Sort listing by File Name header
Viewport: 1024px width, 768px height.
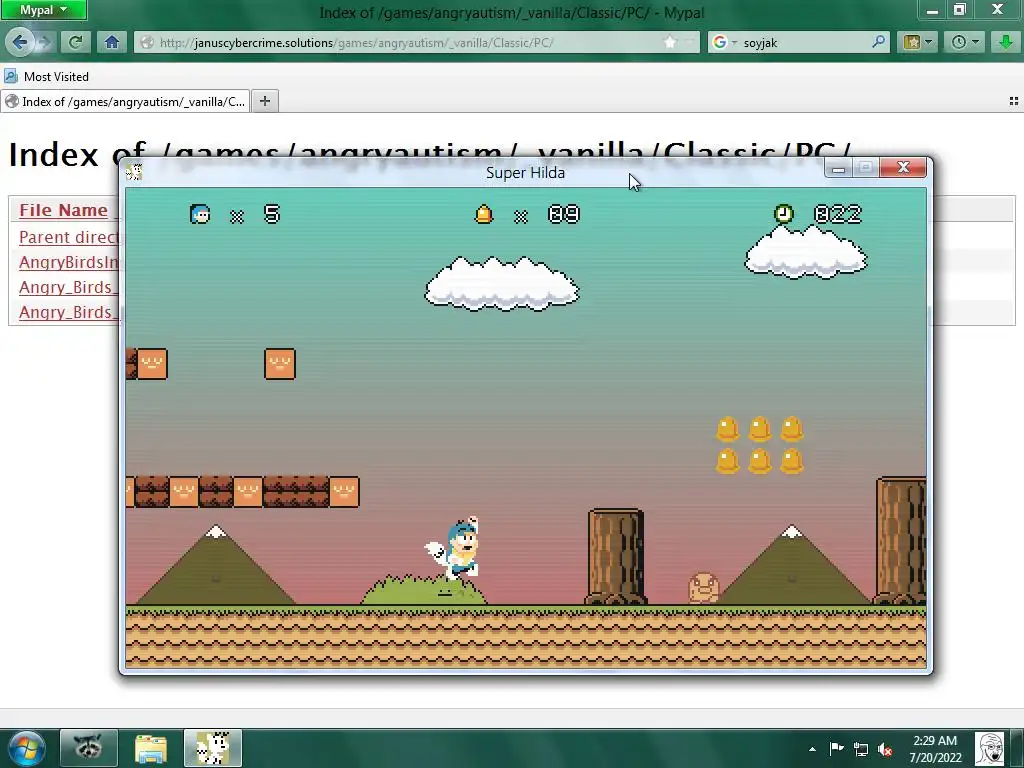[x=63, y=210]
